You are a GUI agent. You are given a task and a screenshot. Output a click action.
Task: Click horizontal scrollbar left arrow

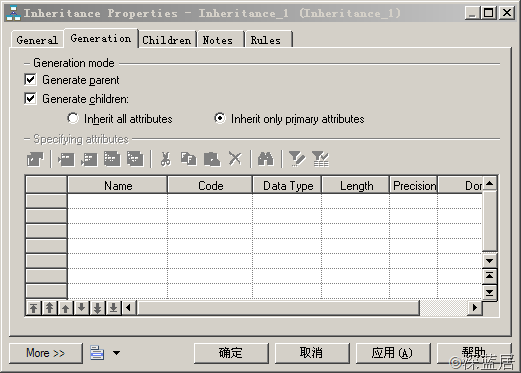pos(129,308)
